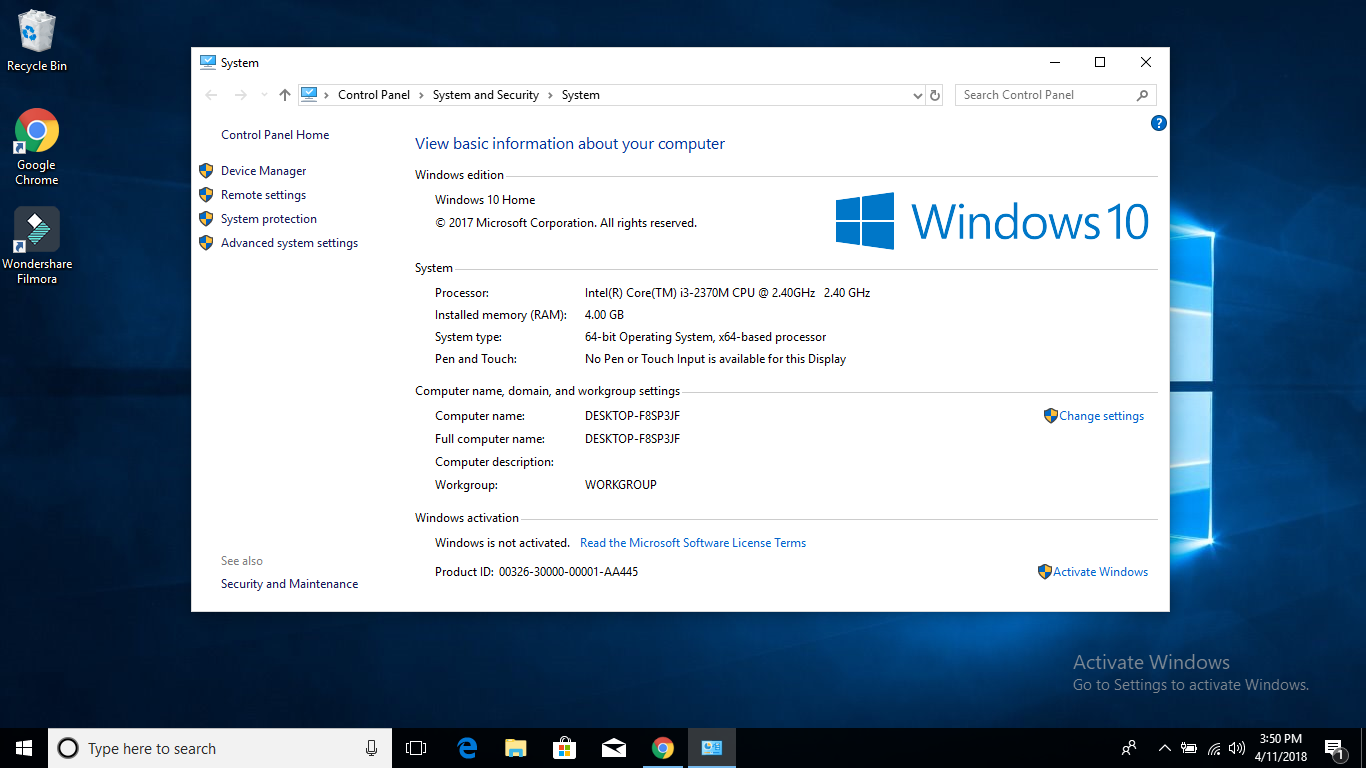This screenshot has width=1366, height=768.
Task: Click the Up arrow navigation button
Action: click(285, 95)
